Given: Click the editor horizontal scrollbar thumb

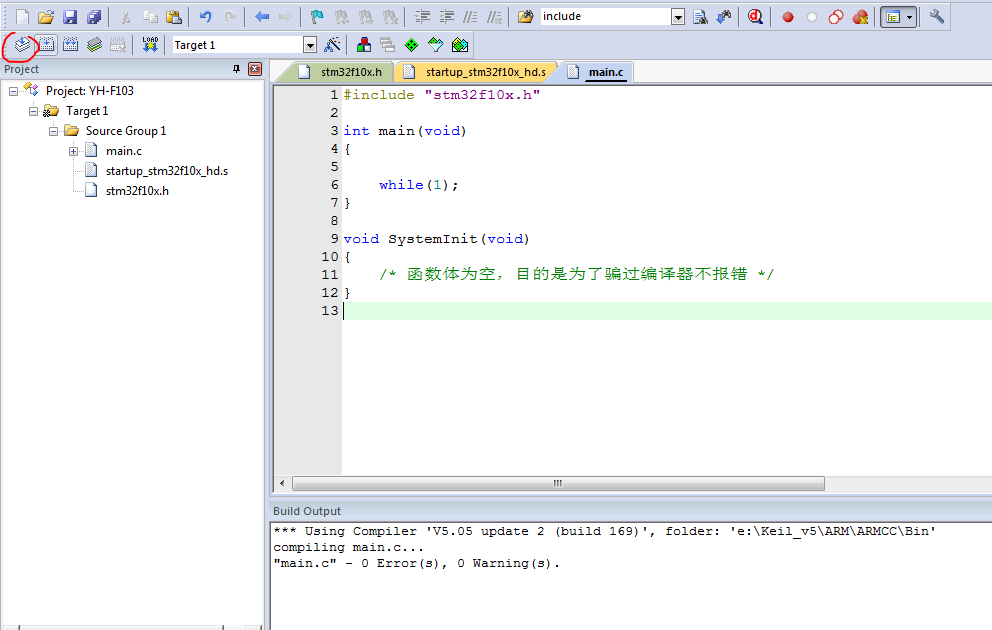Looking at the screenshot, I should [x=557, y=483].
